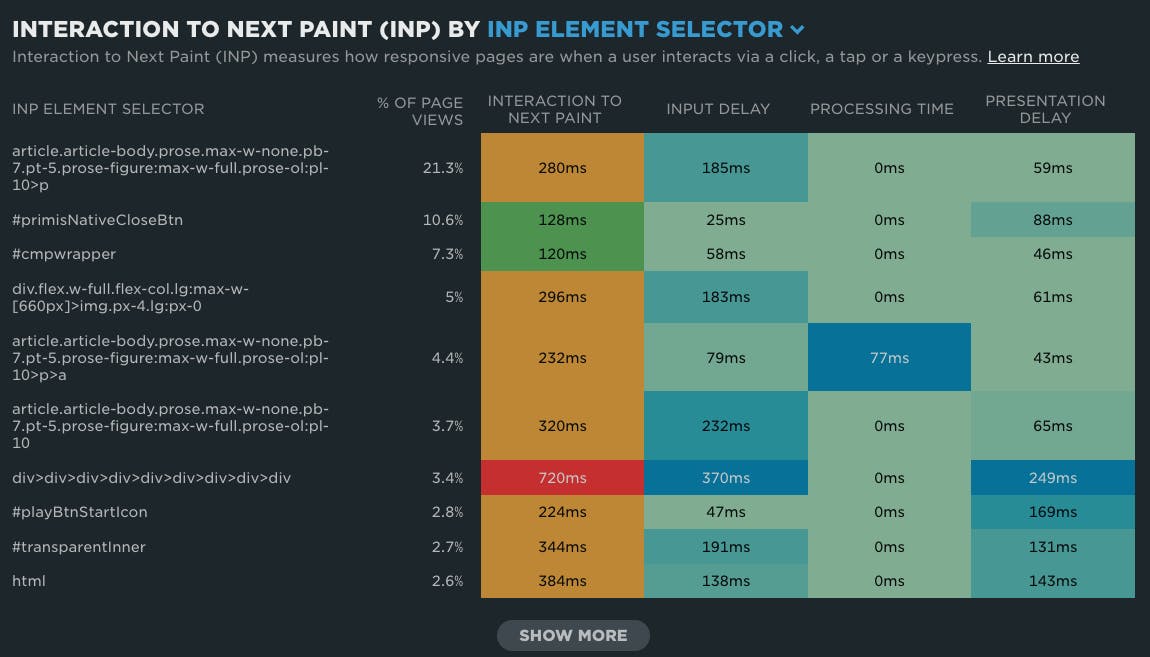Select the #cmpwrapper selector row
The image size is (1150, 657).
(64, 254)
